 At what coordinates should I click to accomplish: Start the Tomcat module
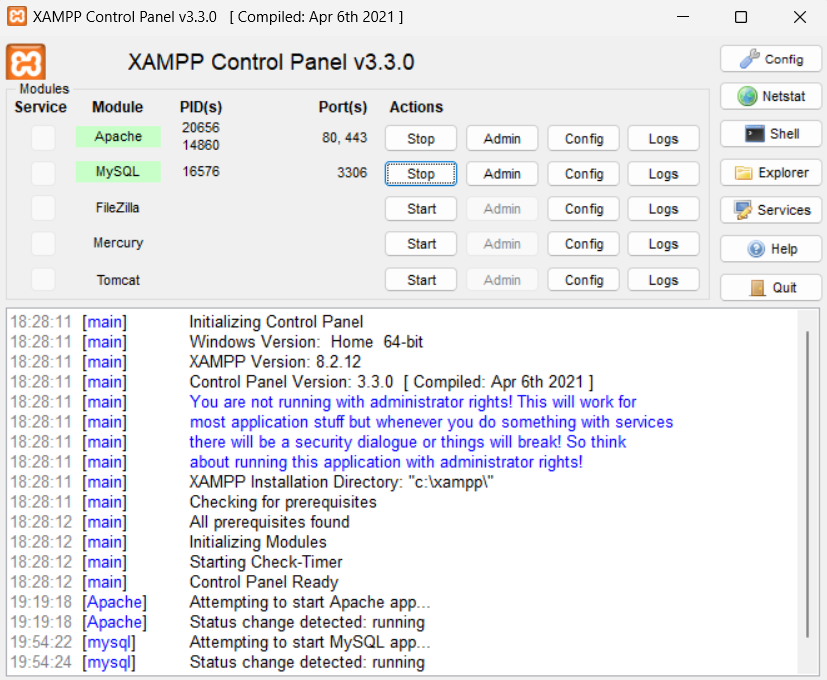click(420, 279)
